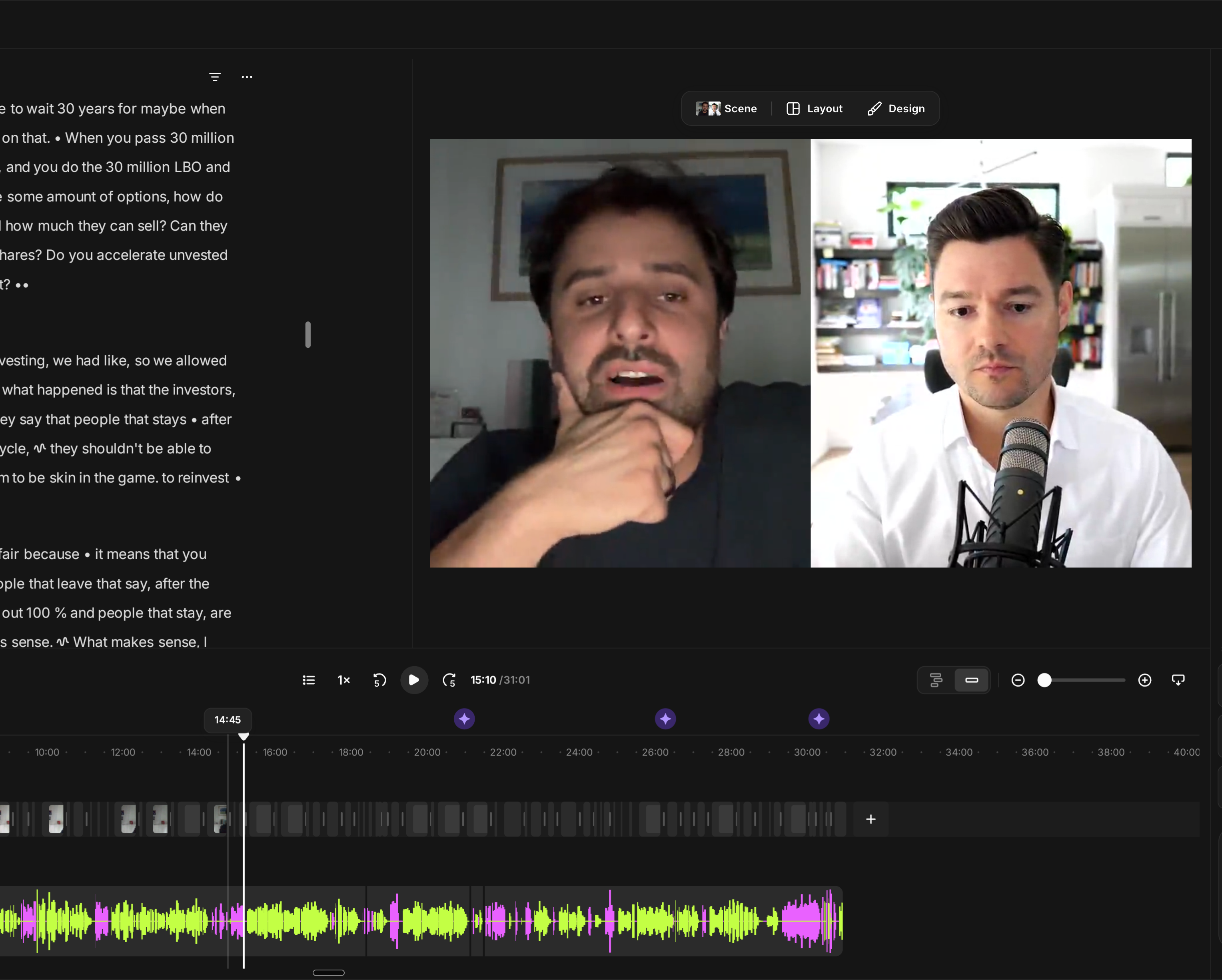Click the timeline zoom slider handle
Viewport: 1222px width, 980px height.
pyautogui.click(x=1044, y=680)
